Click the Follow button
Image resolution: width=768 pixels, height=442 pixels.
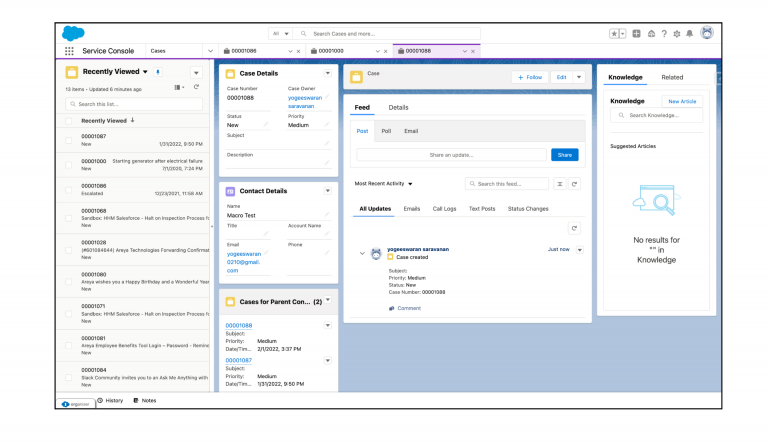pyautogui.click(x=529, y=77)
